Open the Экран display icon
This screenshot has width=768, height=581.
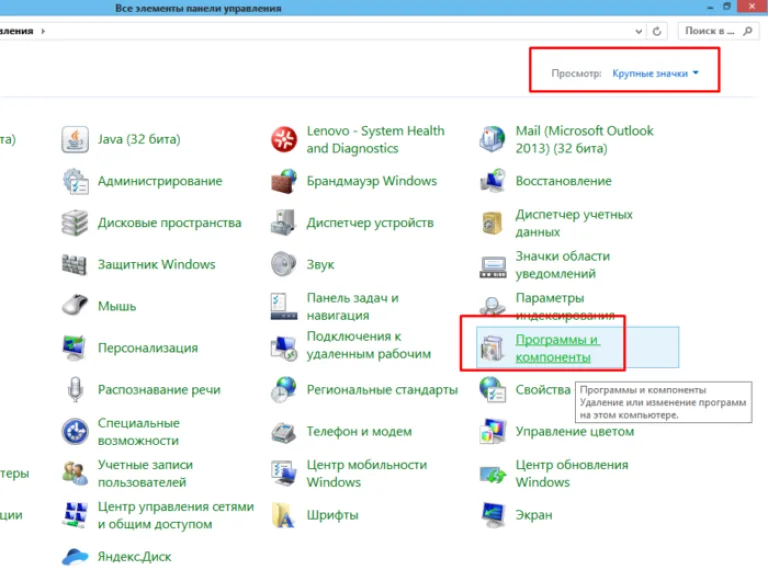(x=492, y=515)
